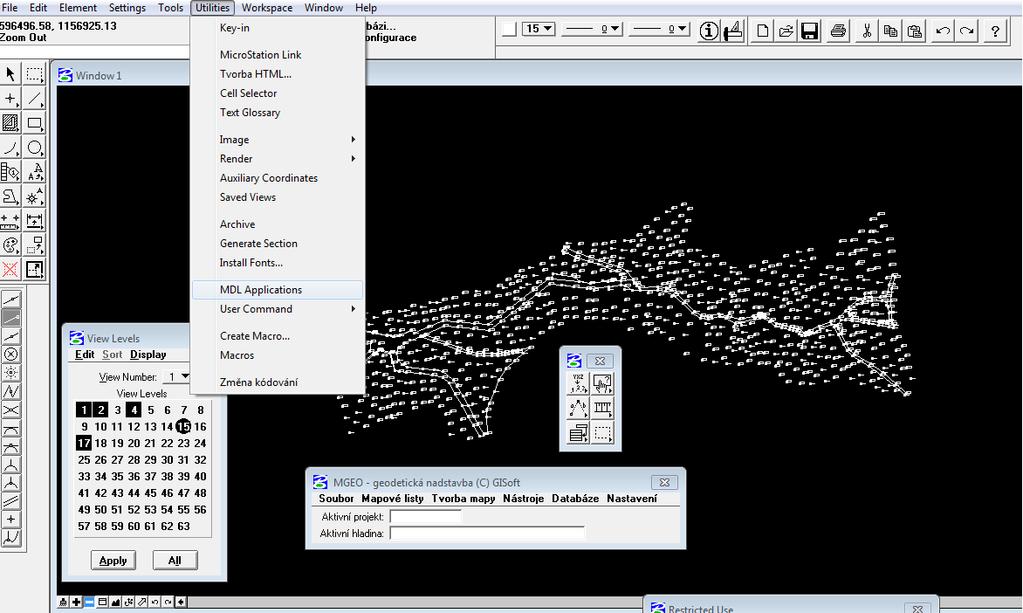This screenshot has width=1023, height=613.
Task: Open Display menu in View Levels
Action: [x=147, y=354]
